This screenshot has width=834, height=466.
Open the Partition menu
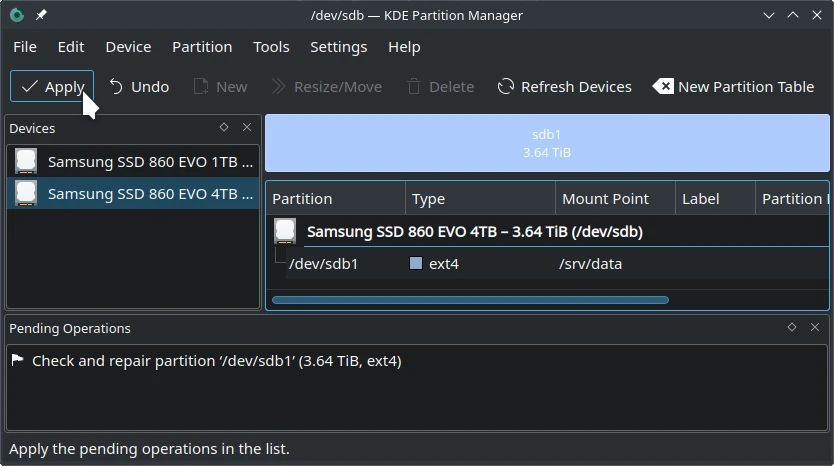201,47
